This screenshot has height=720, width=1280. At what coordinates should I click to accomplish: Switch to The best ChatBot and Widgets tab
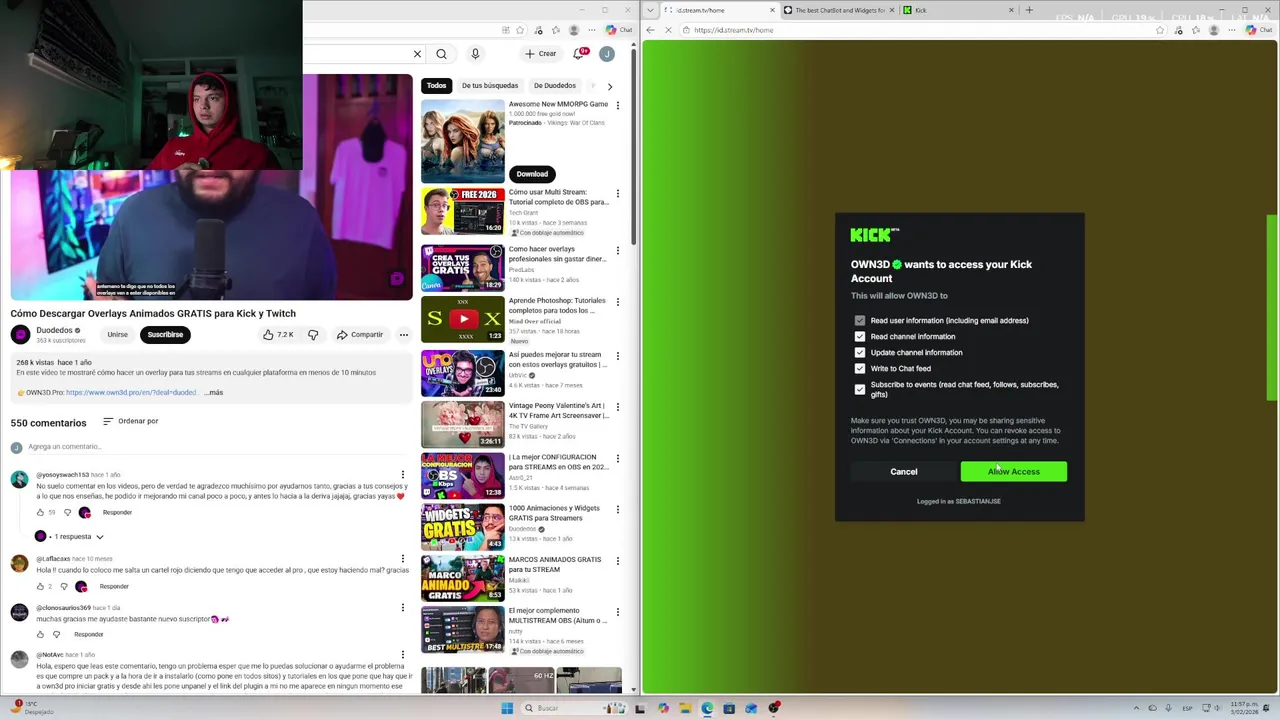(x=838, y=10)
